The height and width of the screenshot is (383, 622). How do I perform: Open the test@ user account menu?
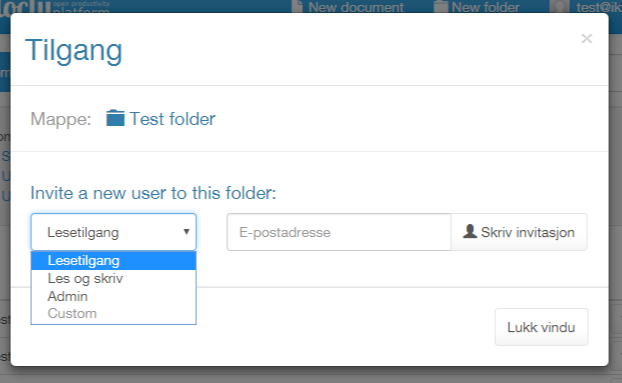click(x=599, y=7)
